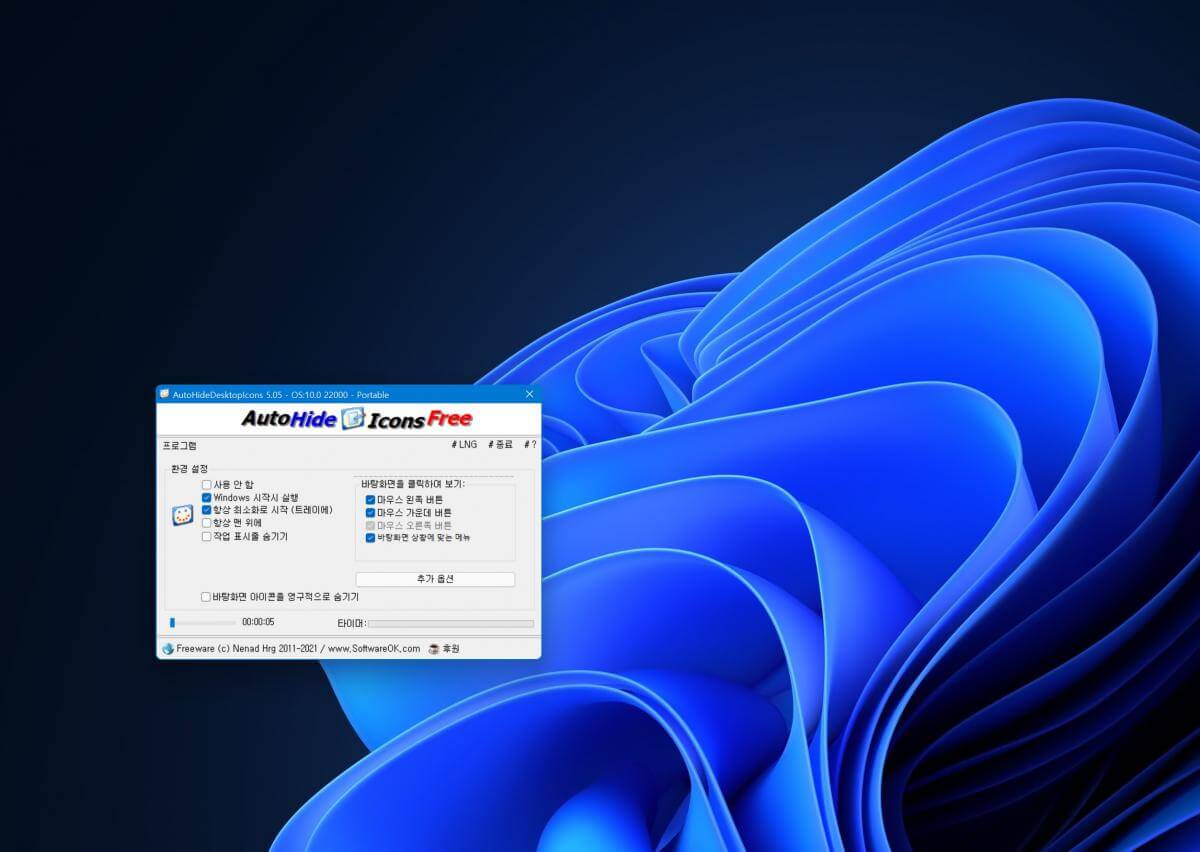
Task: Click the smiley face app icon
Action: click(182, 515)
